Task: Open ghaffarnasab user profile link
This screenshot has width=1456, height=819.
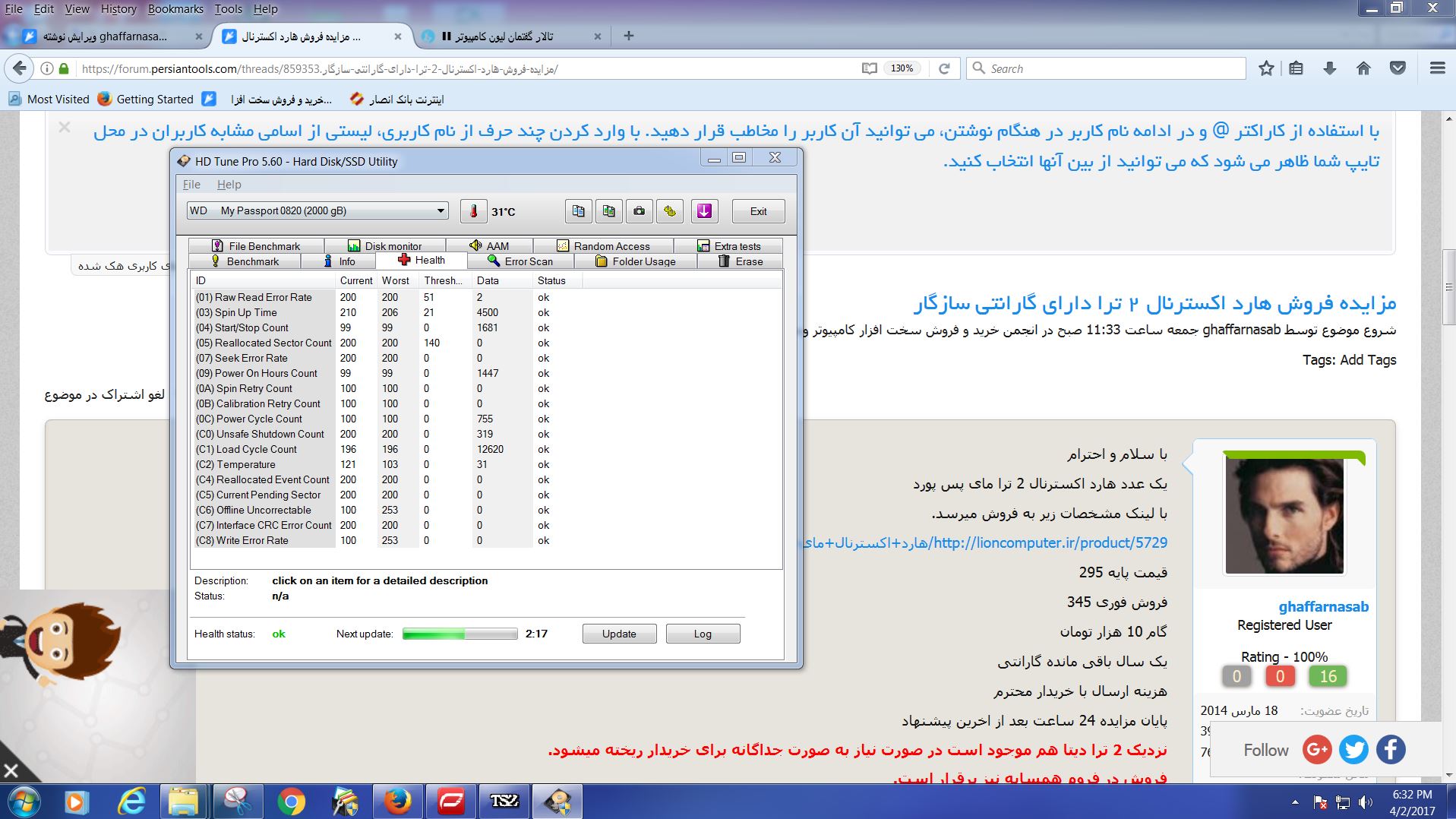Action: (1323, 606)
